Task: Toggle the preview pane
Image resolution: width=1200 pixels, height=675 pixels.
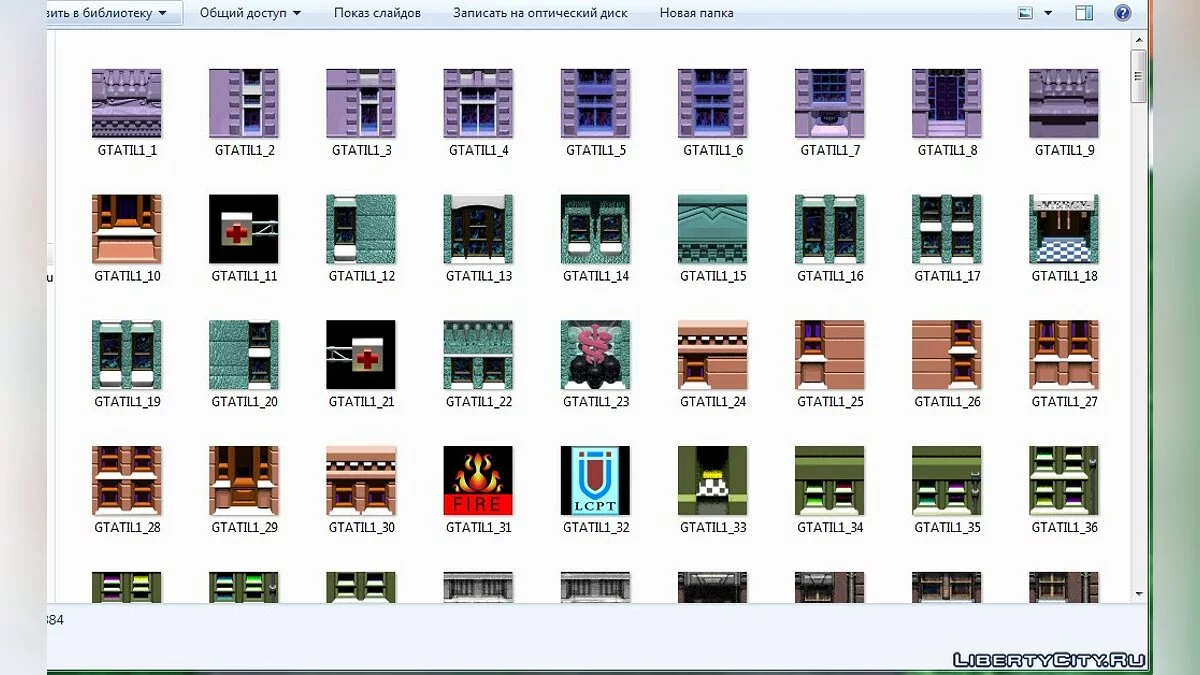Action: point(1084,13)
